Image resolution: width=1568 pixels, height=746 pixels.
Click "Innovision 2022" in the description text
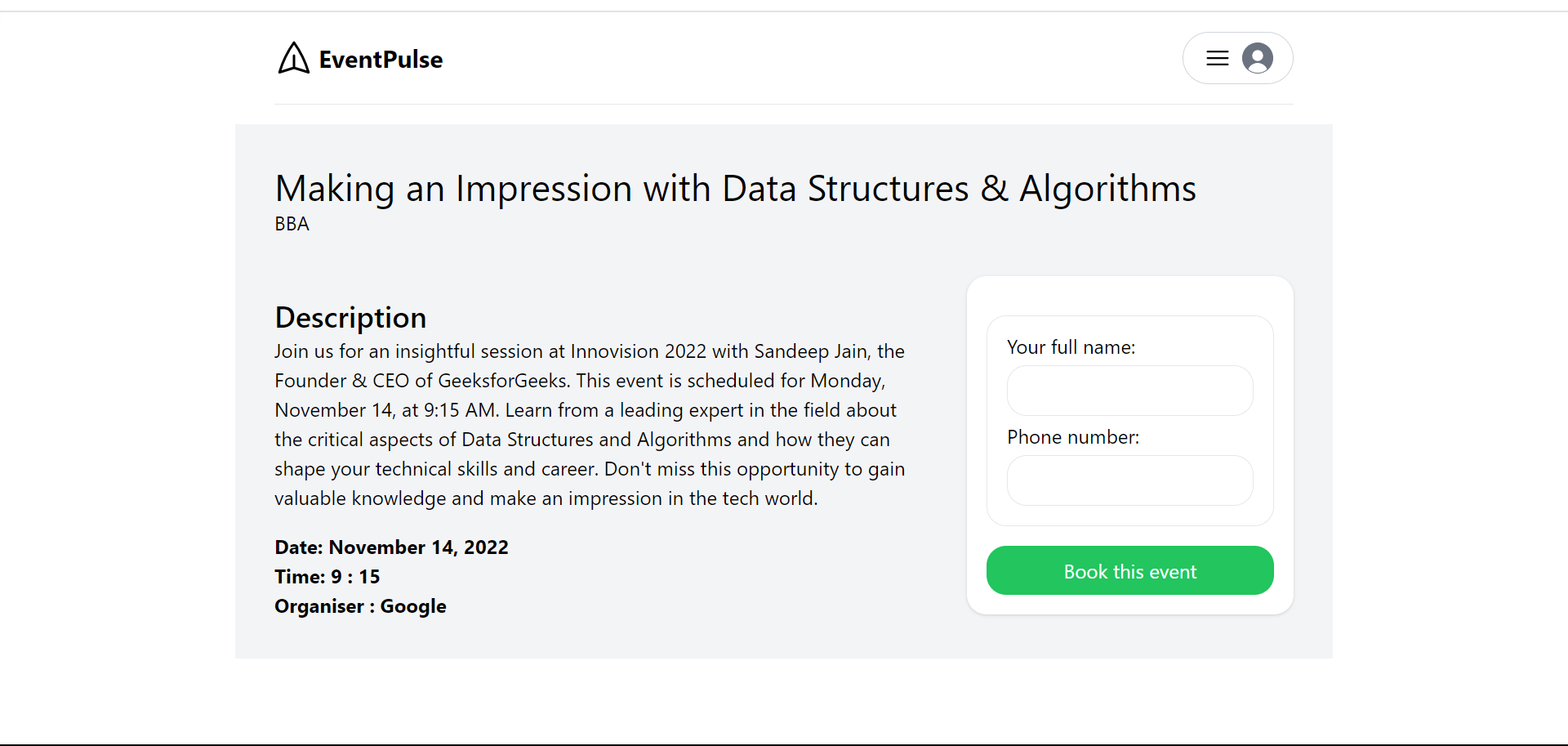point(638,351)
